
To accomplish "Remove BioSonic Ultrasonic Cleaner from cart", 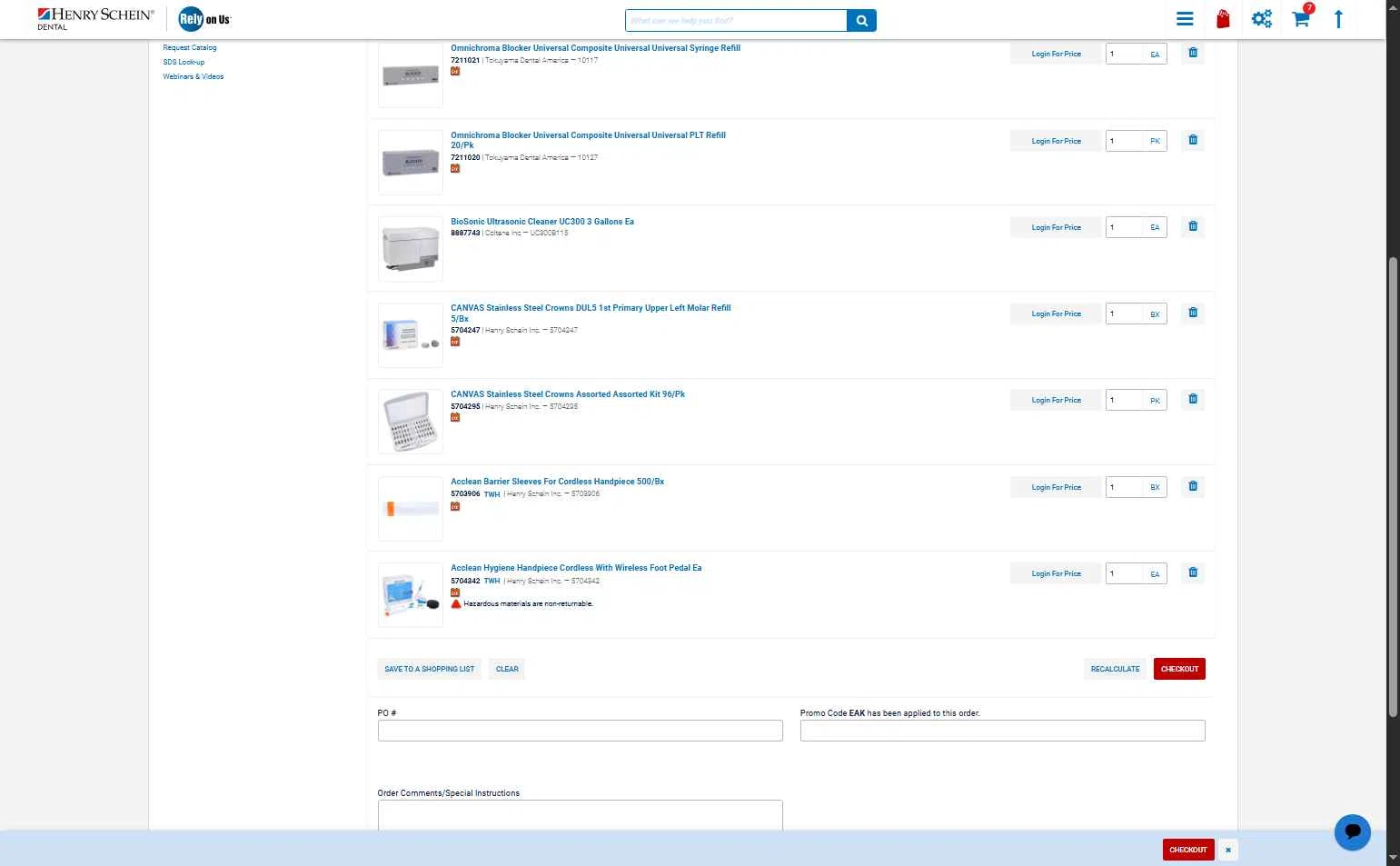I will point(1193,226).
